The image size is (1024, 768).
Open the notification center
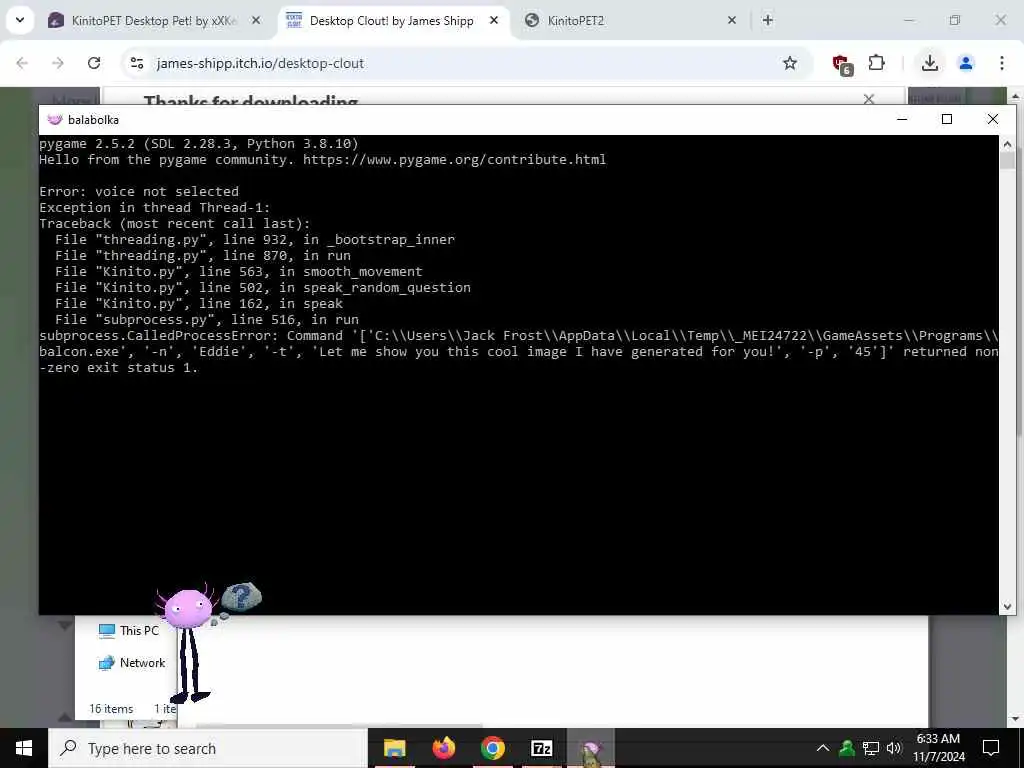coord(991,748)
